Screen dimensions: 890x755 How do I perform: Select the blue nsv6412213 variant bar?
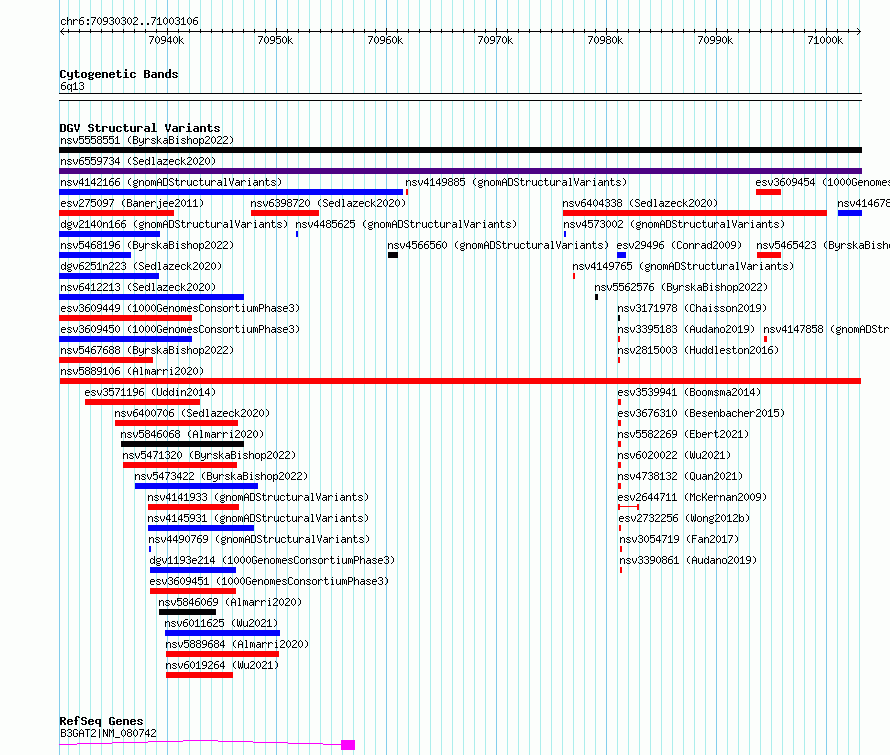point(152,297)
